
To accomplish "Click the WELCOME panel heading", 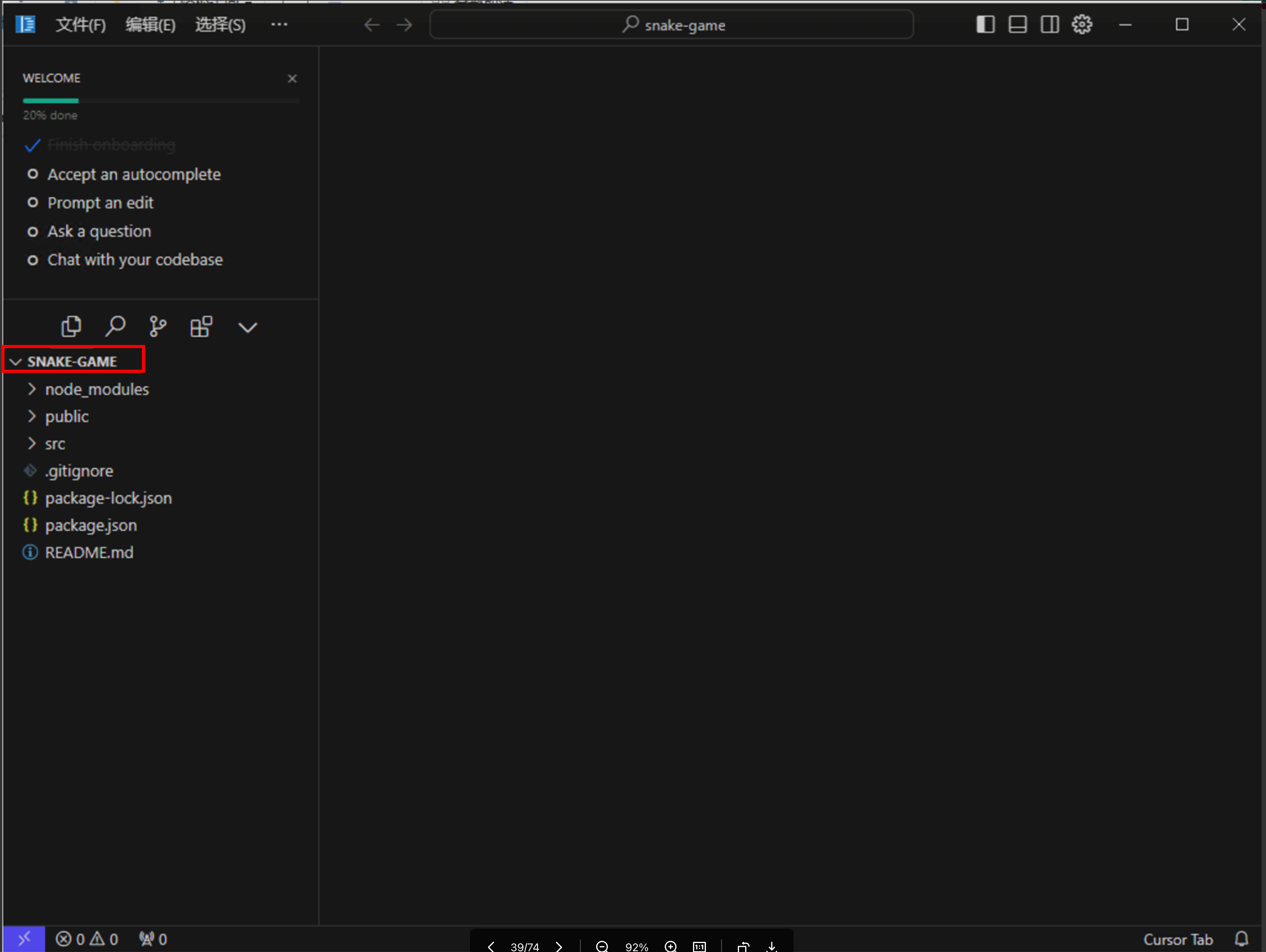I will click(51, 78).
